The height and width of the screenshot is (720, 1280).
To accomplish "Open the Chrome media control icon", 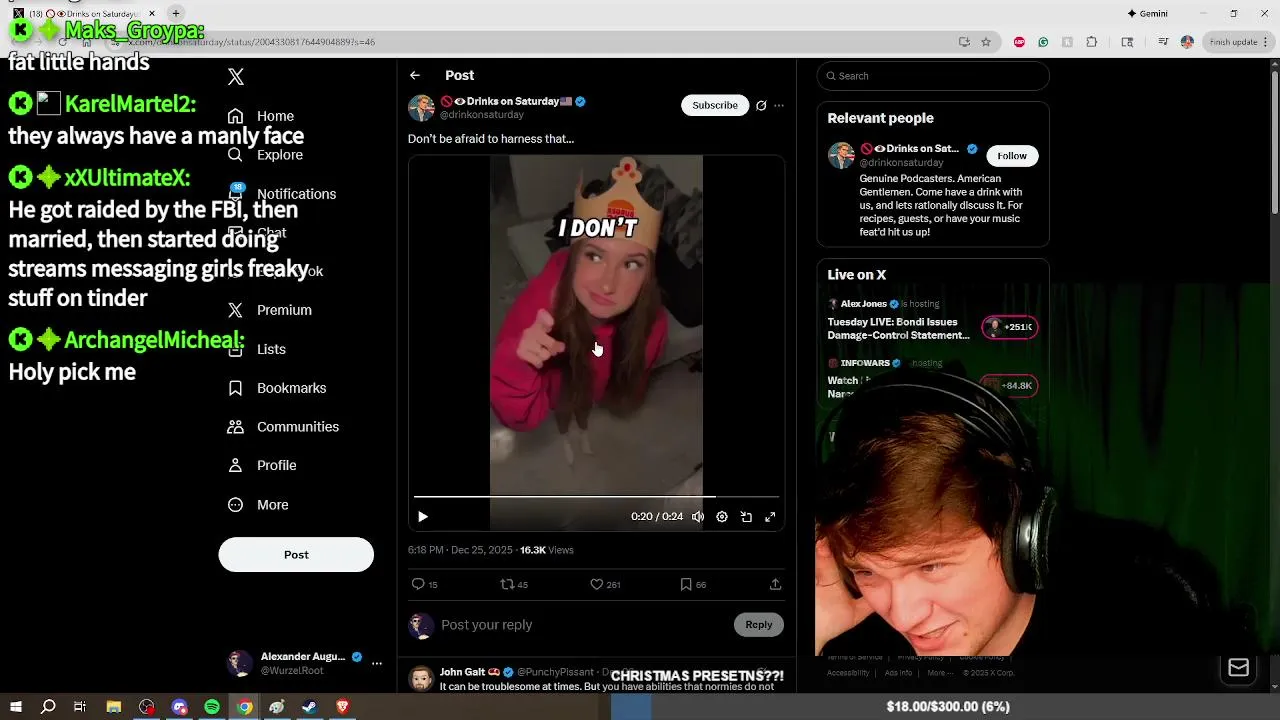I will coord(1163,42).
